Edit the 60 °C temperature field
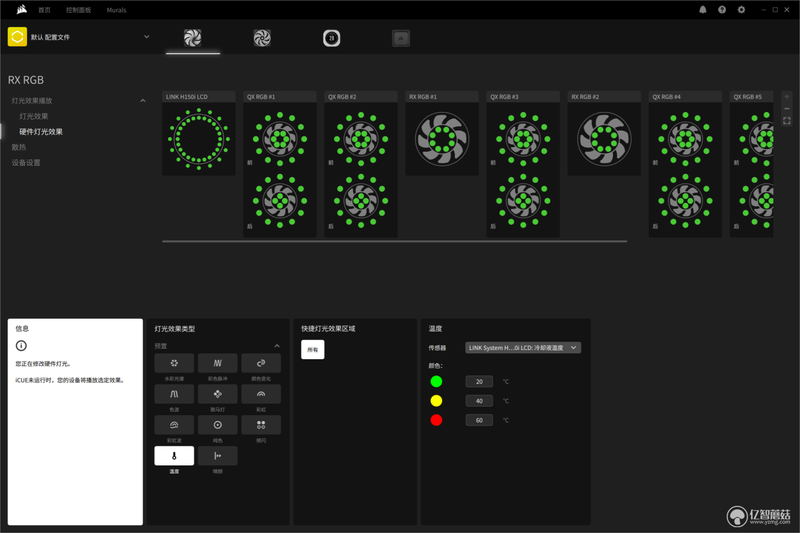This screenshot has height=533, width=800. (x=479, y=420)
